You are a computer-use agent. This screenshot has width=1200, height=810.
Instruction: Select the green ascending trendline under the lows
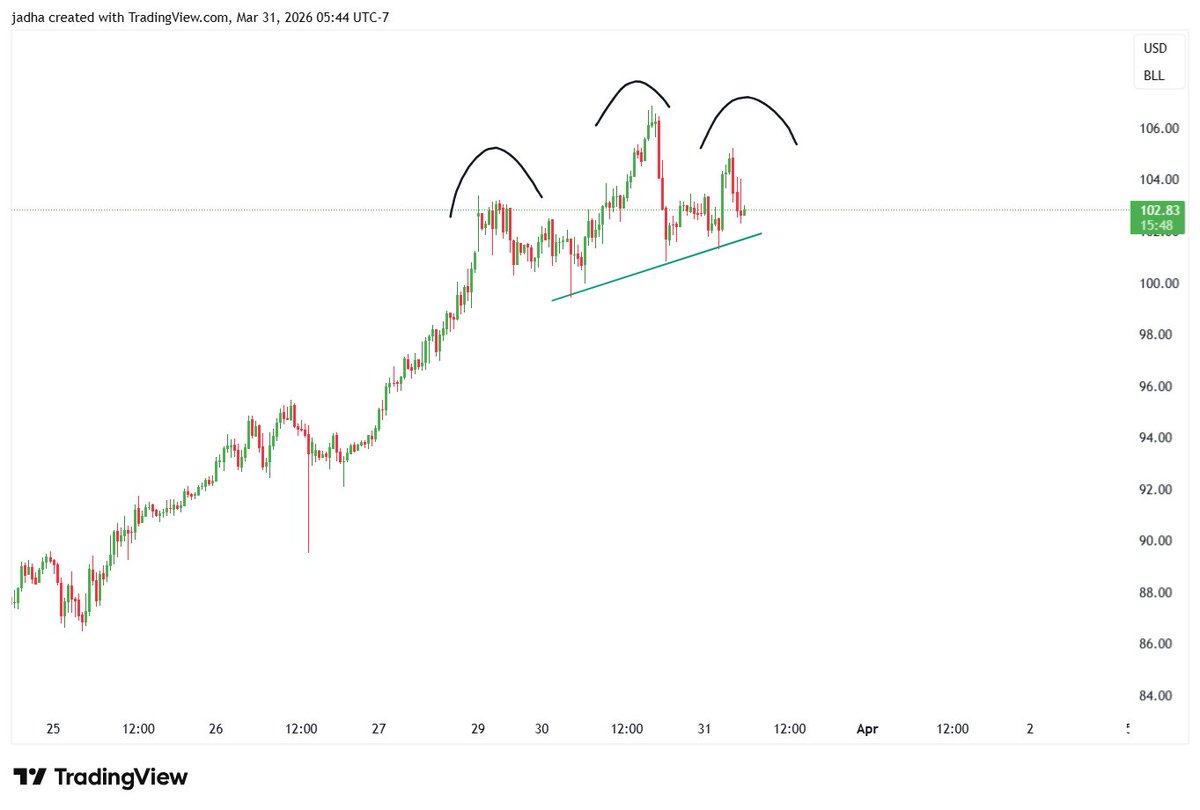(657, 266)
